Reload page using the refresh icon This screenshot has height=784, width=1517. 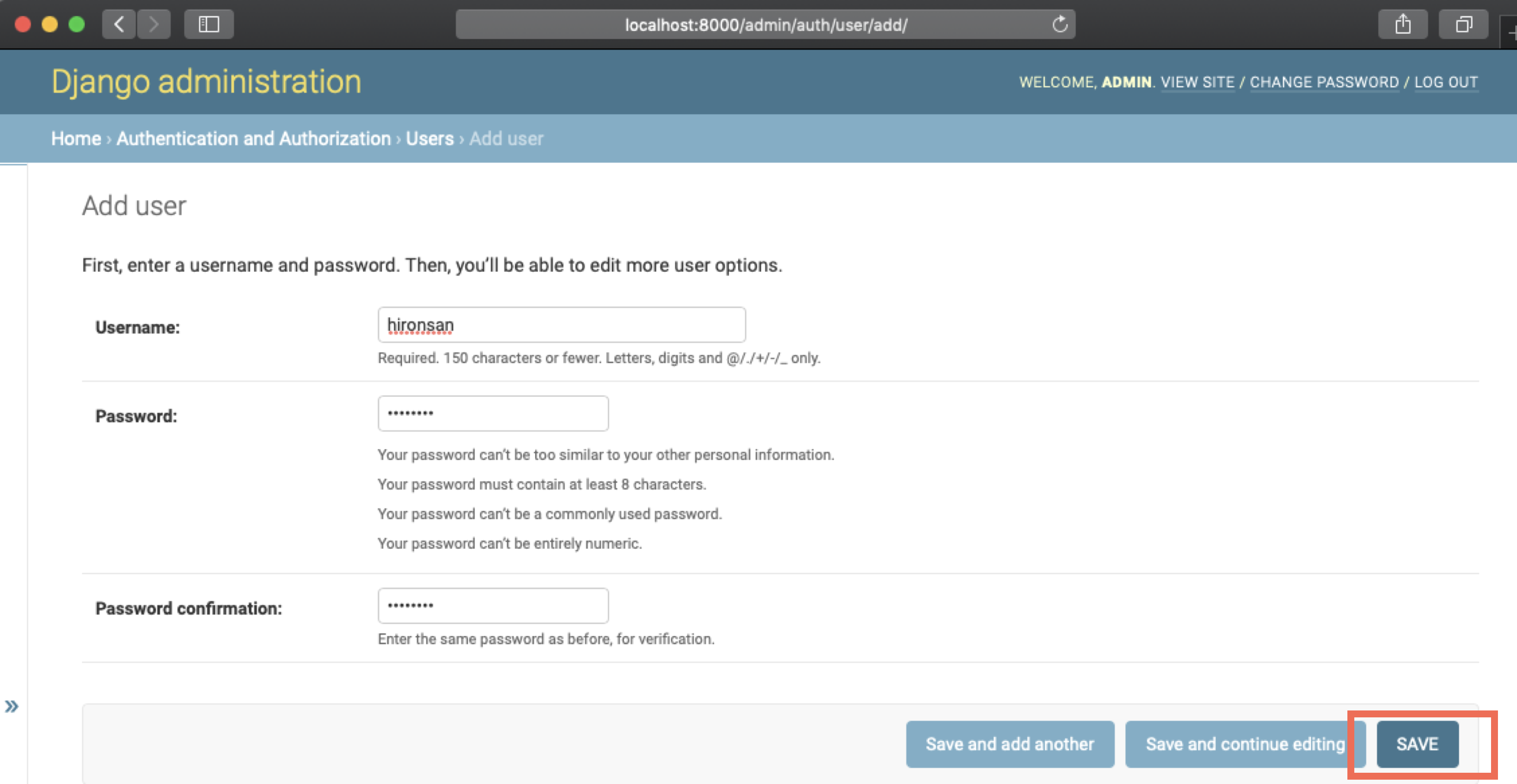click(1059, 25)
